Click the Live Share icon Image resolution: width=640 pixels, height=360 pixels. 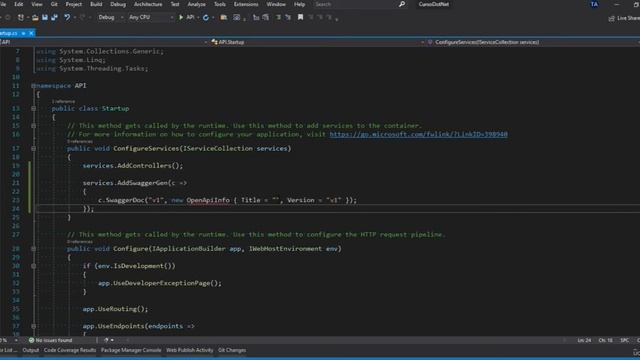click(x=611, y=18)
